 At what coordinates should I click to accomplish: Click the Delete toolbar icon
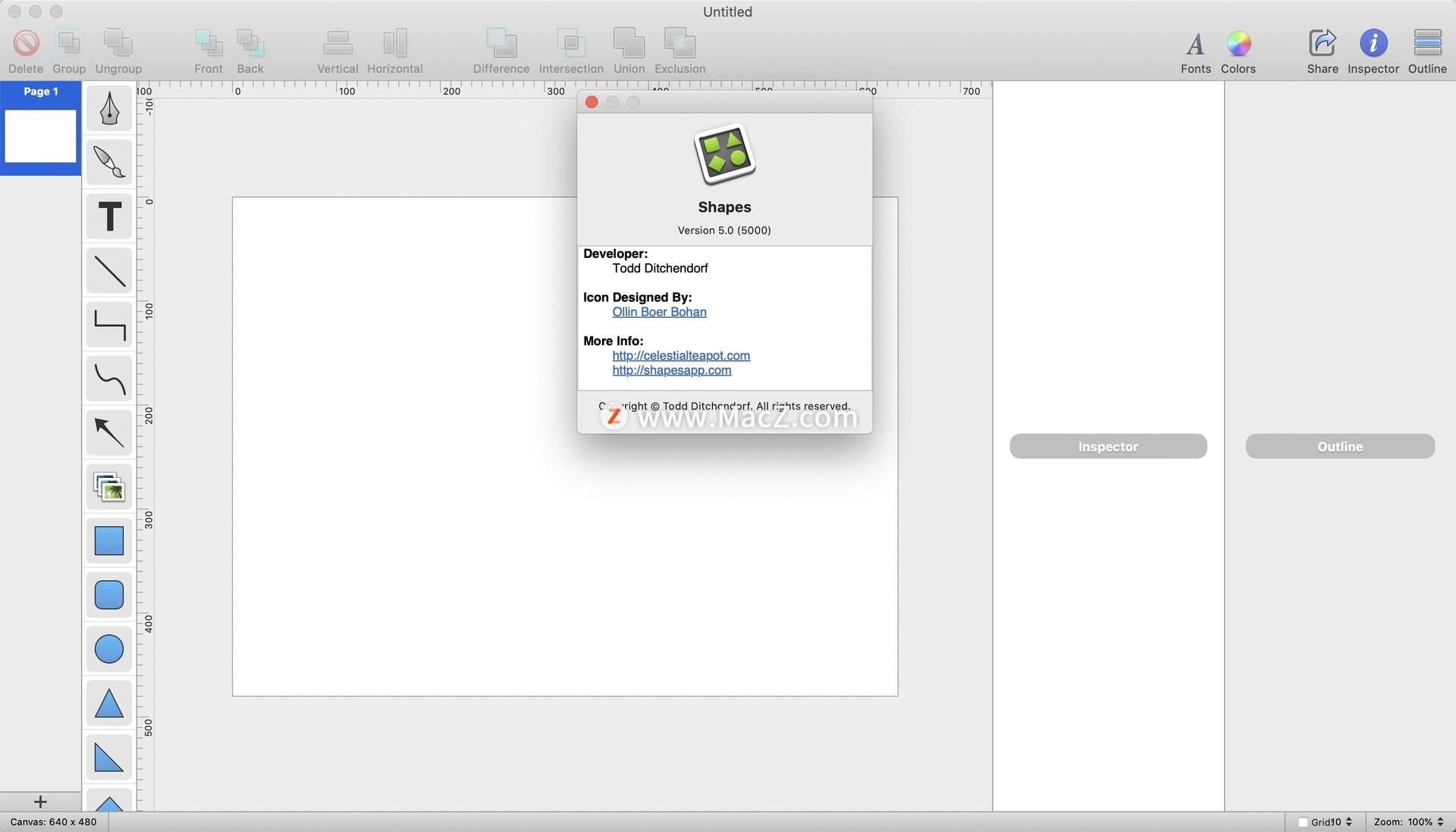(x=26, y=43)
